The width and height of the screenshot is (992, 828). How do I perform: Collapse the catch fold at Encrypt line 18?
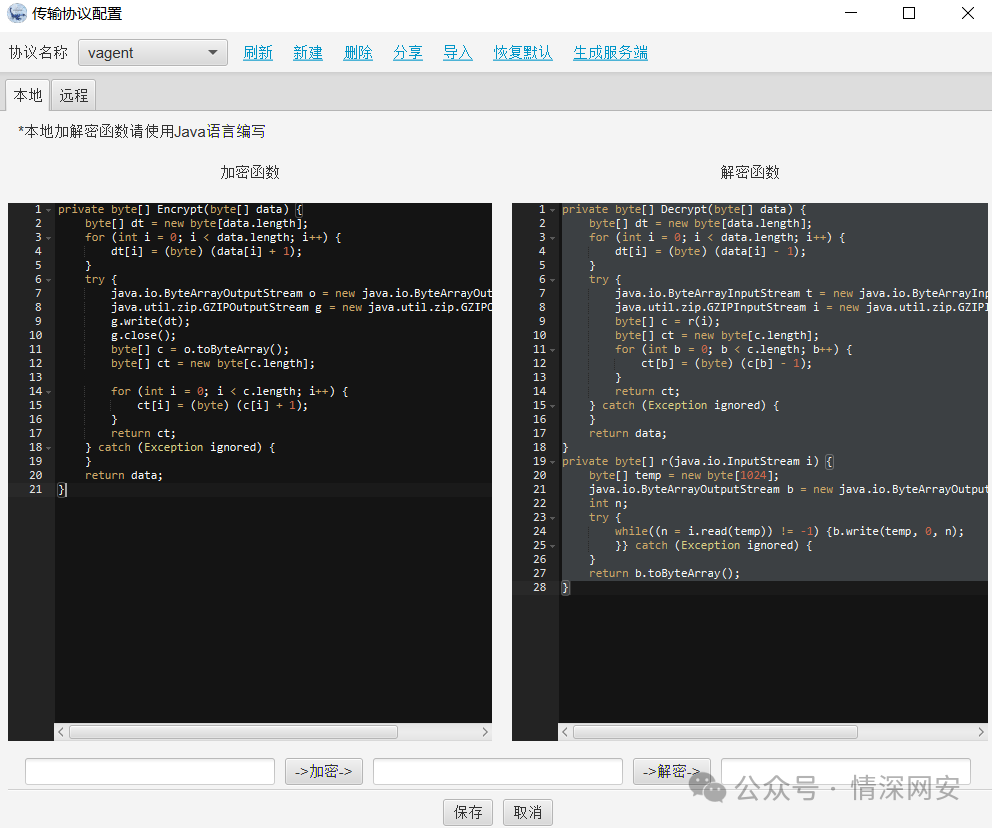(49, 448)
